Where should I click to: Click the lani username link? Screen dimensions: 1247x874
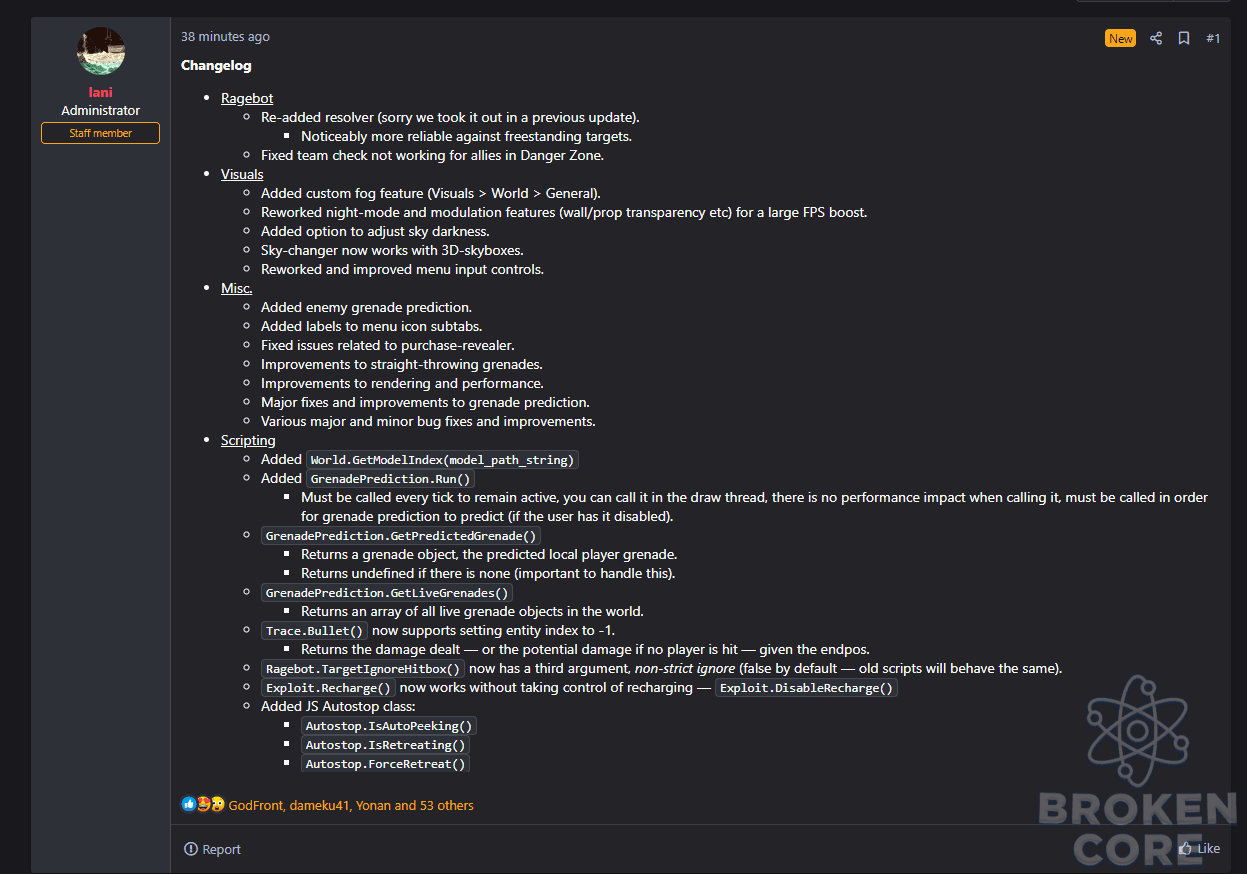[x=101, y=92]
